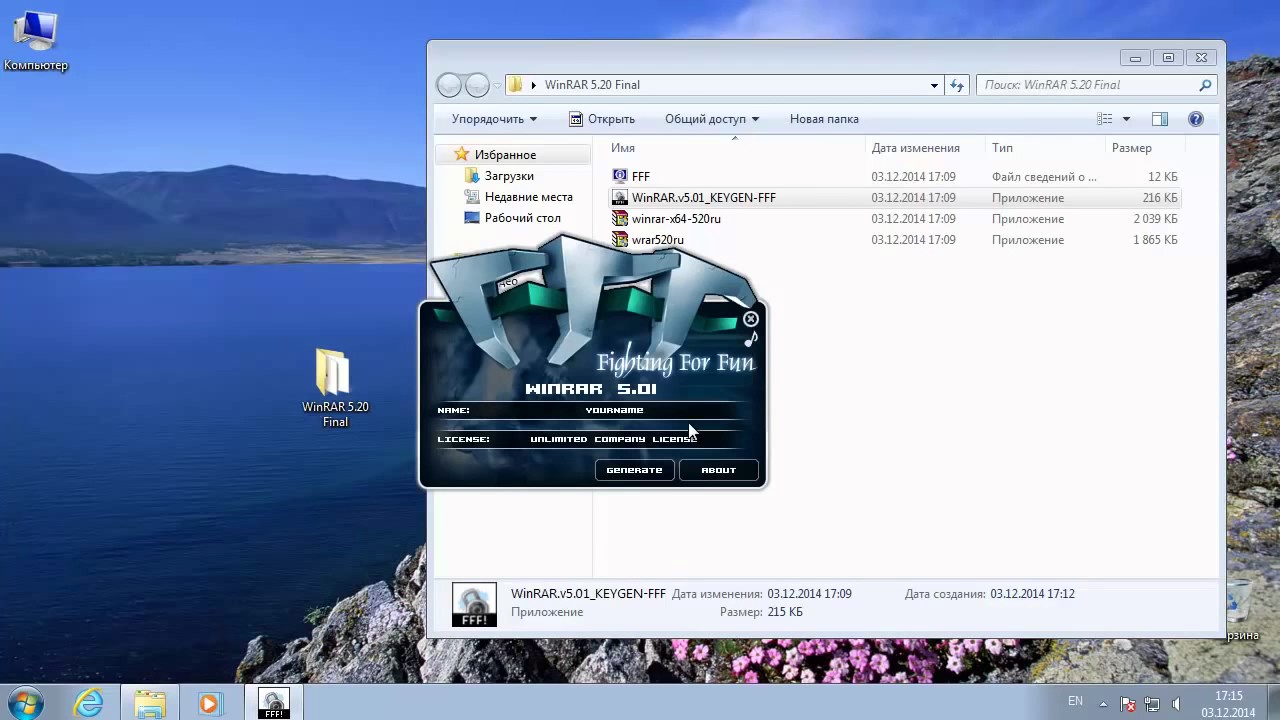Show hidden tray icons arrow
This screenshot has height=720, width=1280.
1101,703
